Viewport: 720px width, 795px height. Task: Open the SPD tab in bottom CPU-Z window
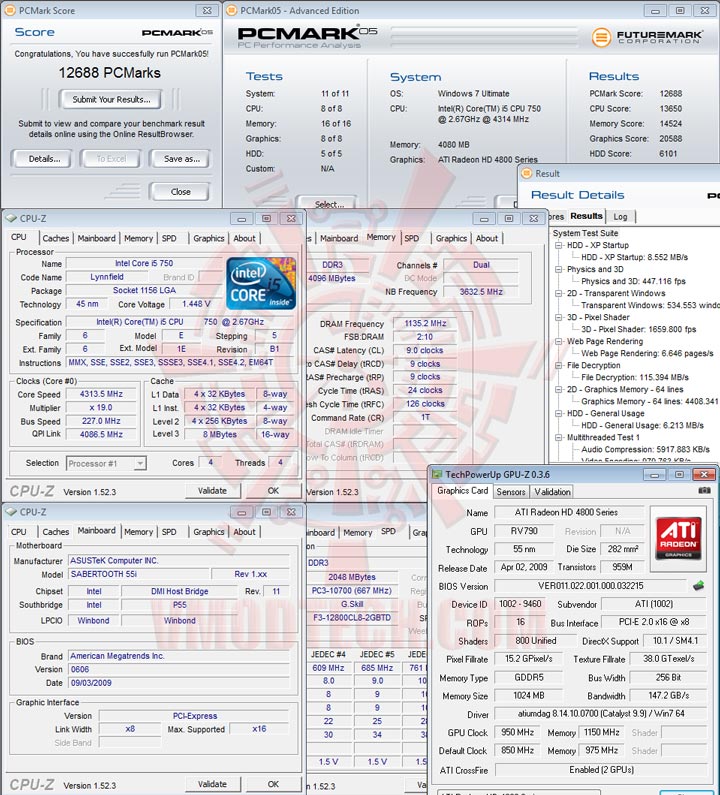pos(169,532)
